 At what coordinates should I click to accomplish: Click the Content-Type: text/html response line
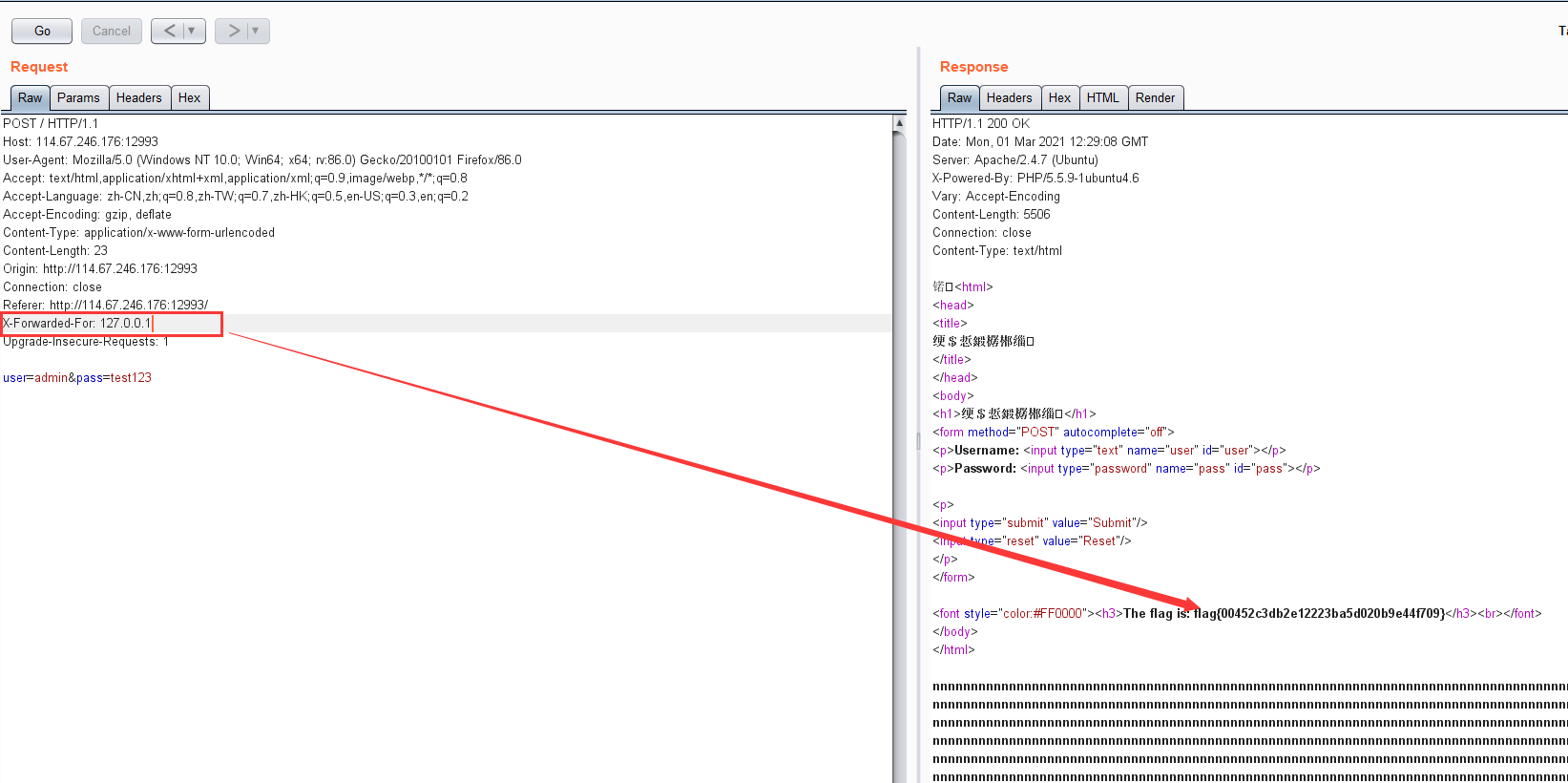pos(997,250)
